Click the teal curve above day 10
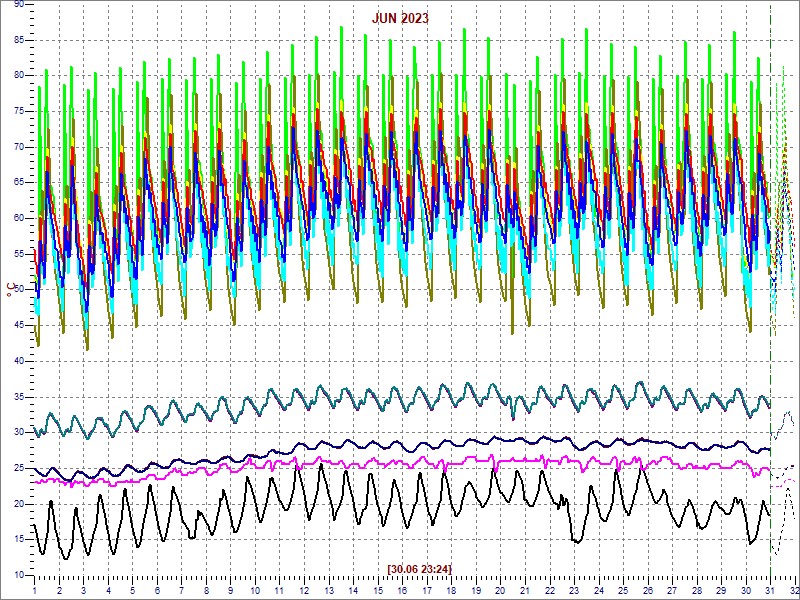Viewport: 800px width, 600px height. tap(256, 408)
